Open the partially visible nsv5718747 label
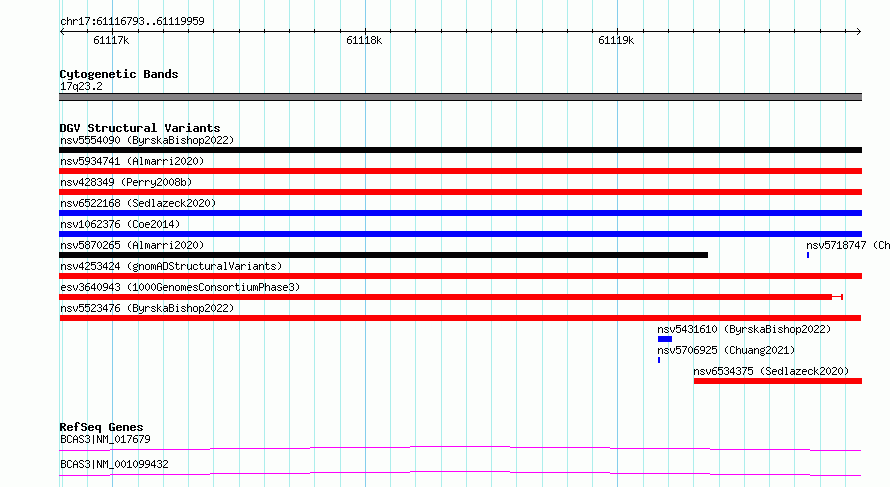 point(848,245)
